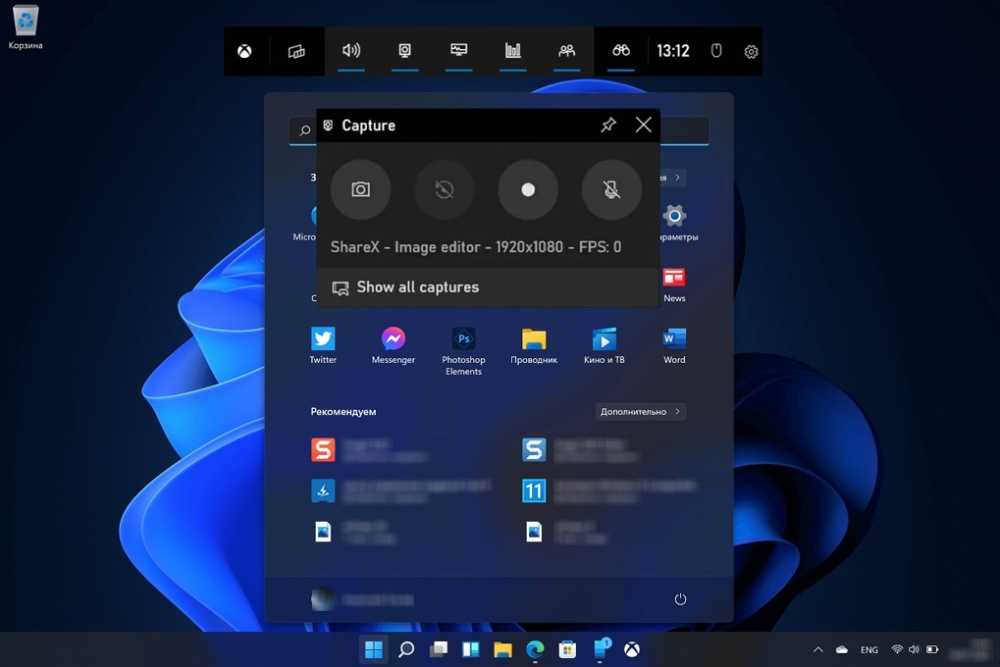
Task: Open Кино и ТВ app
Action: [x=604, y=346]
